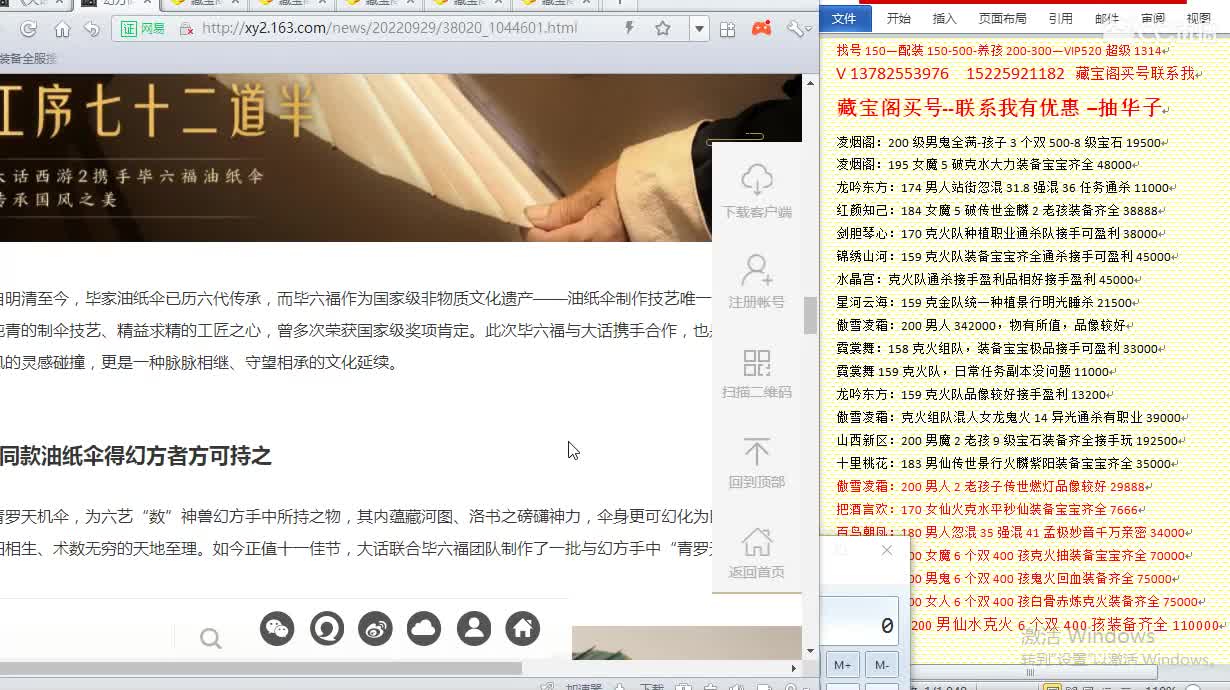Share via the Weibo icon

(375, 628)
